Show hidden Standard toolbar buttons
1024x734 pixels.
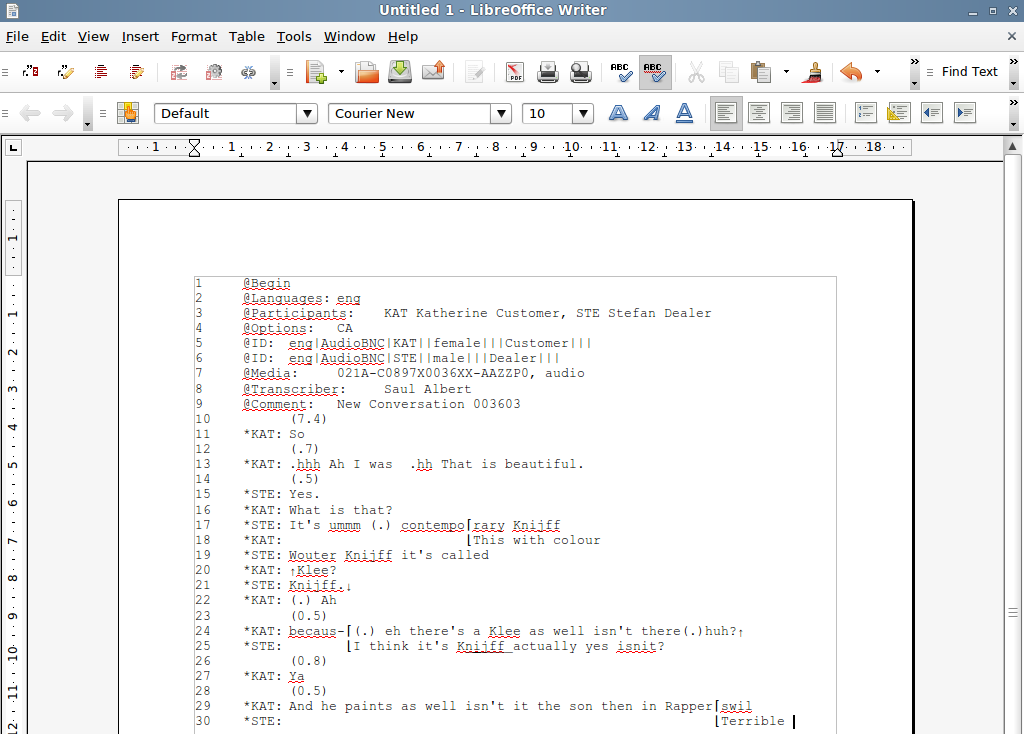point(914,72)
